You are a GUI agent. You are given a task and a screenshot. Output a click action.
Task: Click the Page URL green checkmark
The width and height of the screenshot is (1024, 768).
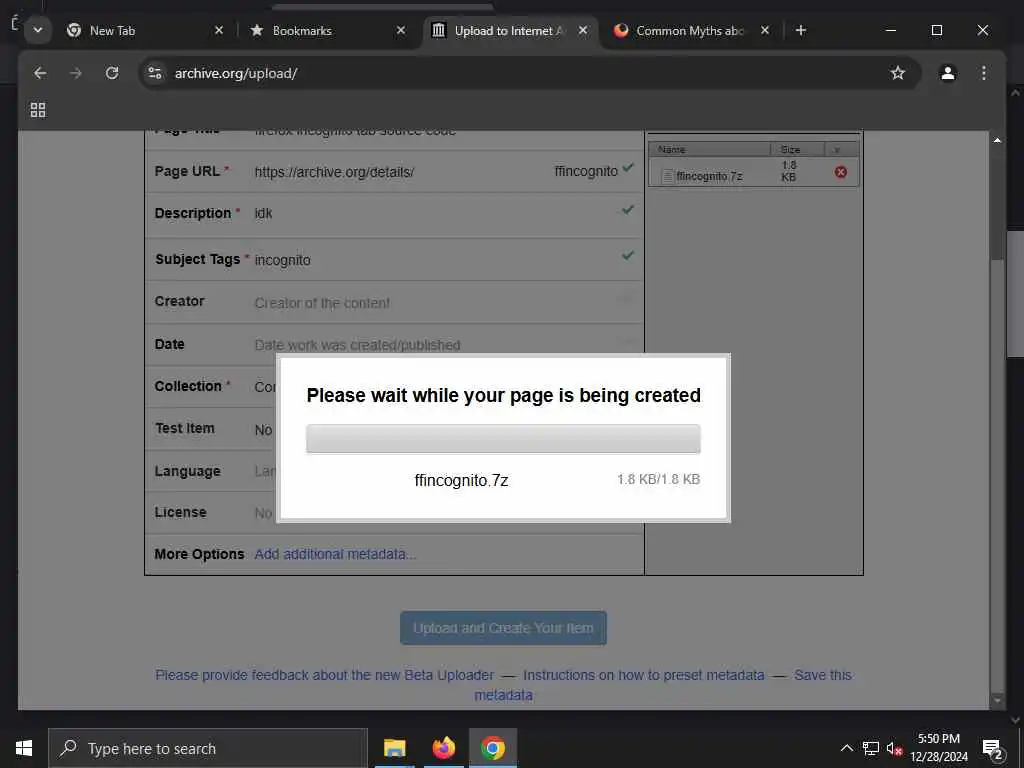point(628,168)
